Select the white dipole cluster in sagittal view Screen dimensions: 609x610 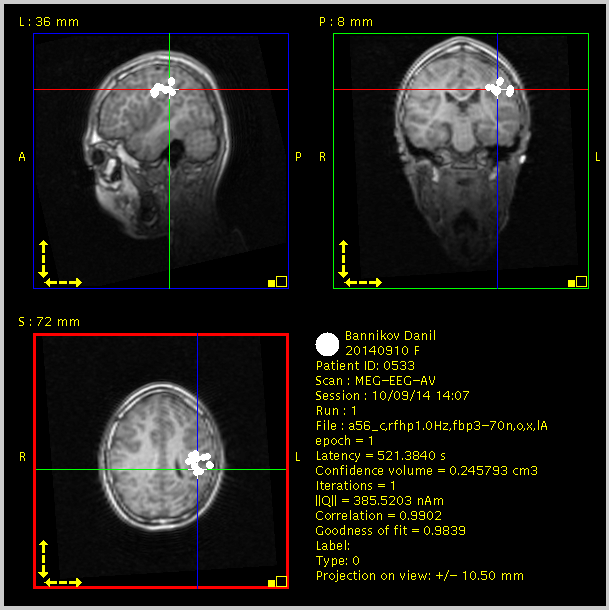[163, 88]
